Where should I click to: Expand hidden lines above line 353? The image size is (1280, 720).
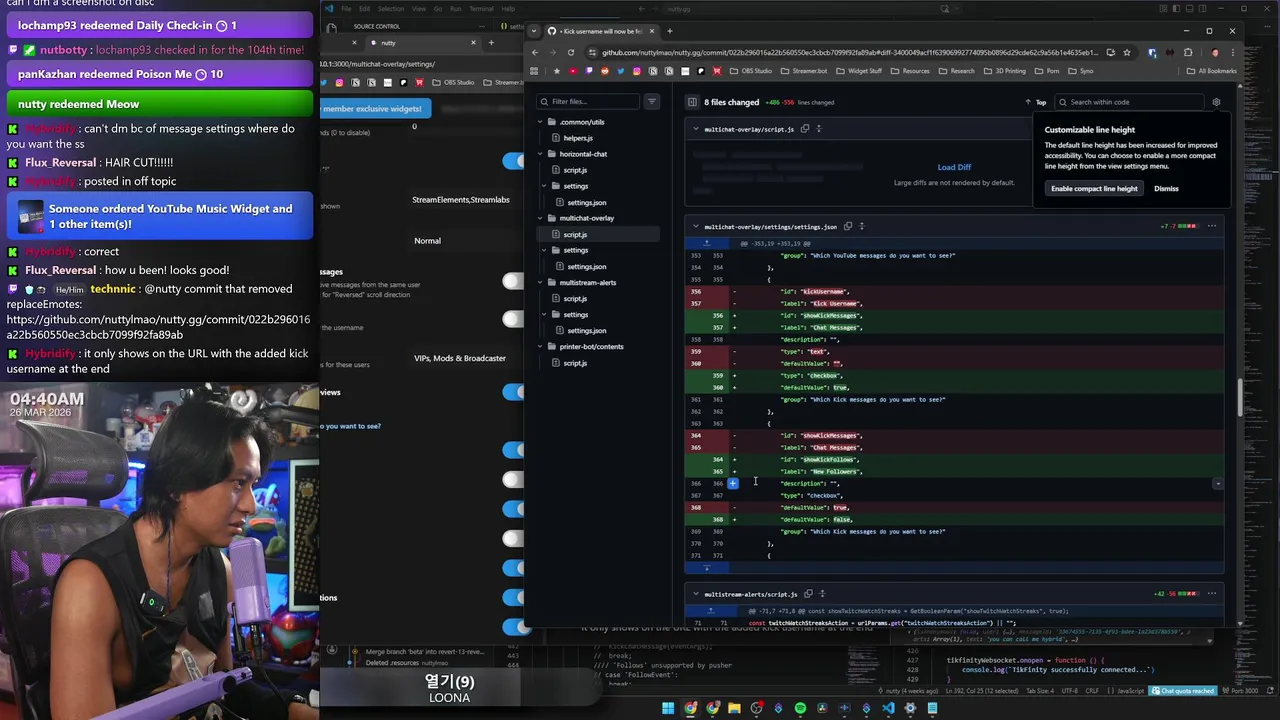[707, 243]
